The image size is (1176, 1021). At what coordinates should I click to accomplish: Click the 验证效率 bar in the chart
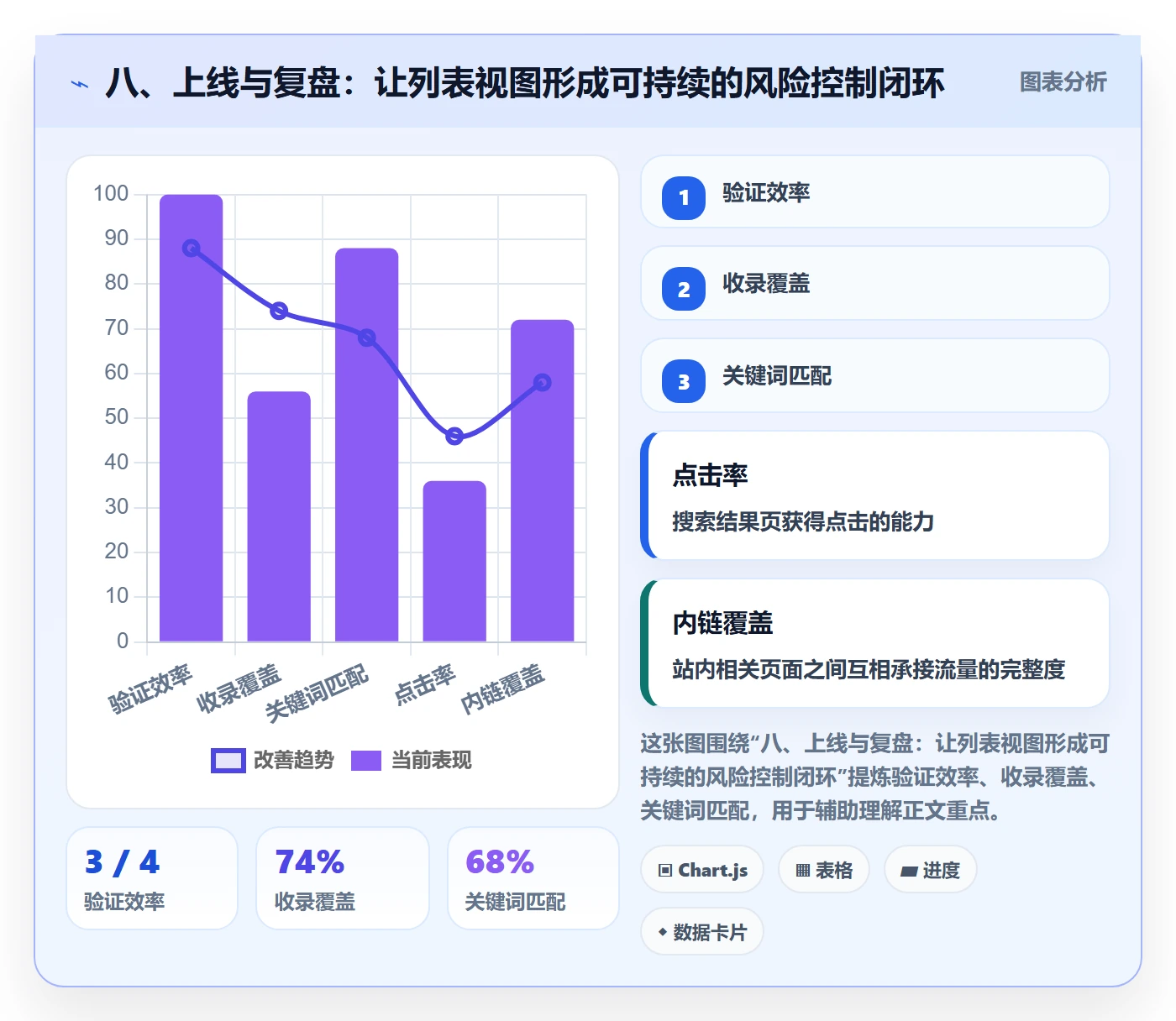click(192, 418)
